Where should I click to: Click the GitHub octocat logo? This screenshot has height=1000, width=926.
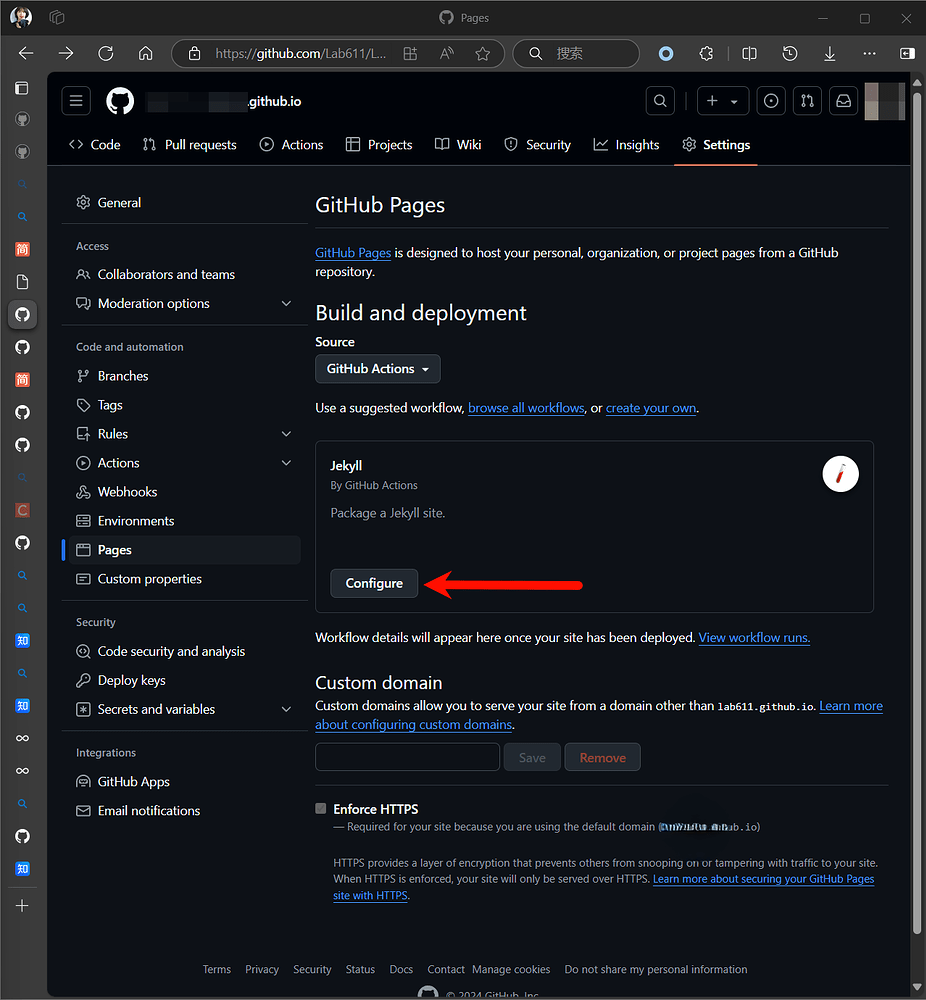pyautogui.click(x=119, y=100)
